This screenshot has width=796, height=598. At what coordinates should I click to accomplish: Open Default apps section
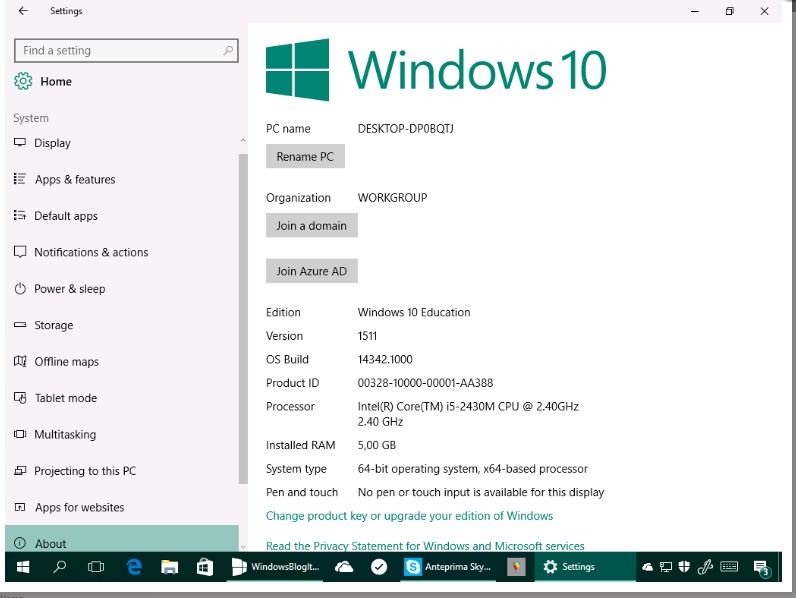pyautogui.click(x=66, y=216)
